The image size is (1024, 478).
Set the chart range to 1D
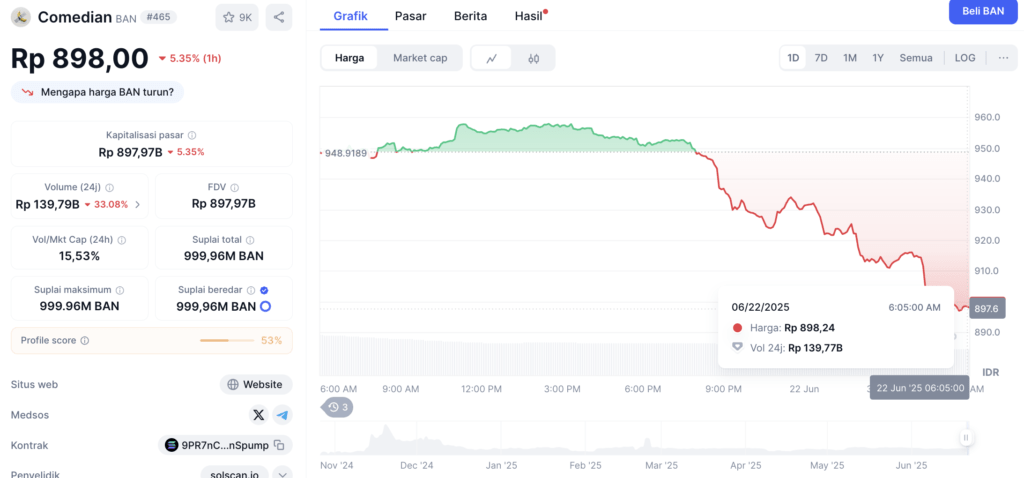[x=793, y=57]
